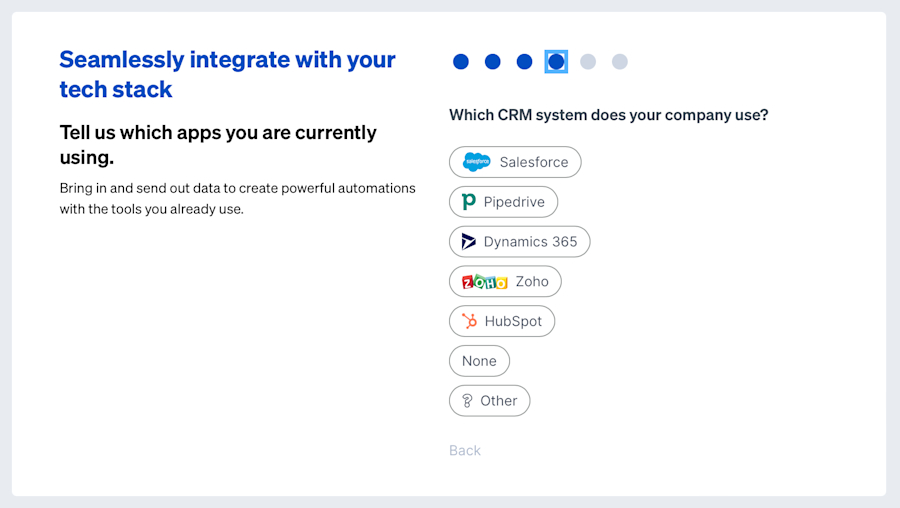Jump to the first progress step dot
The width and height of the screenshot is (900, 508).
click(x=461, y=62)
